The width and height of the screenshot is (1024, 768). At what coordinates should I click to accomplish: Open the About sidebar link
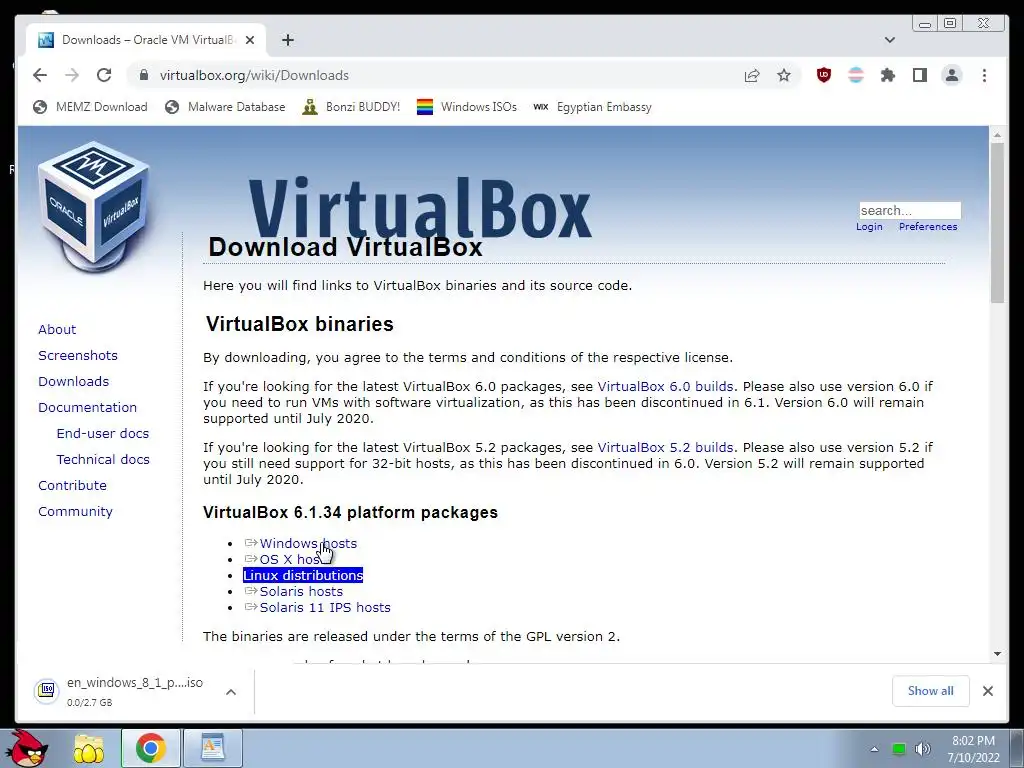click(57, 329)
